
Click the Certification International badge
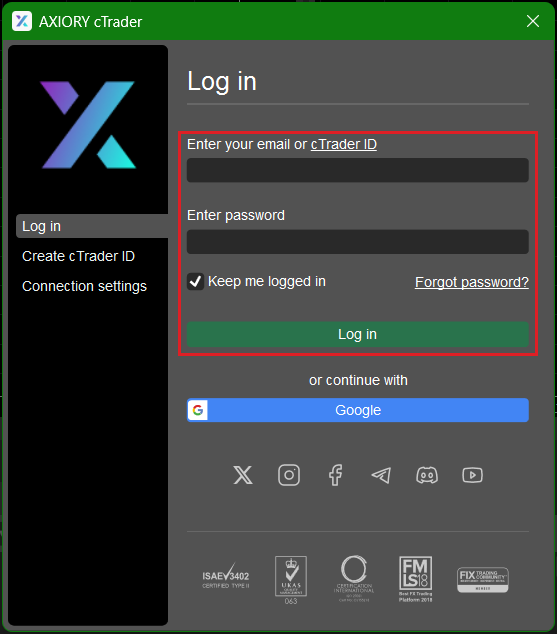[x=354, y=578]
